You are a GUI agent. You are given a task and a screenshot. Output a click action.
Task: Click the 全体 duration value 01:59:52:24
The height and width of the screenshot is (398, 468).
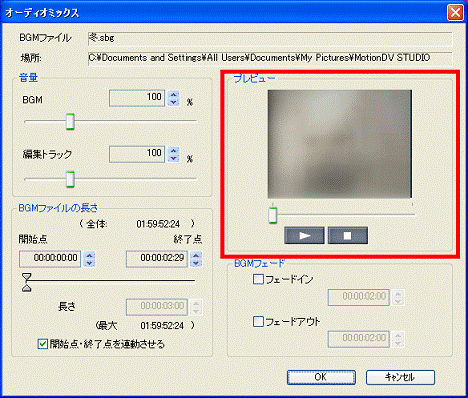coord(158,224)
